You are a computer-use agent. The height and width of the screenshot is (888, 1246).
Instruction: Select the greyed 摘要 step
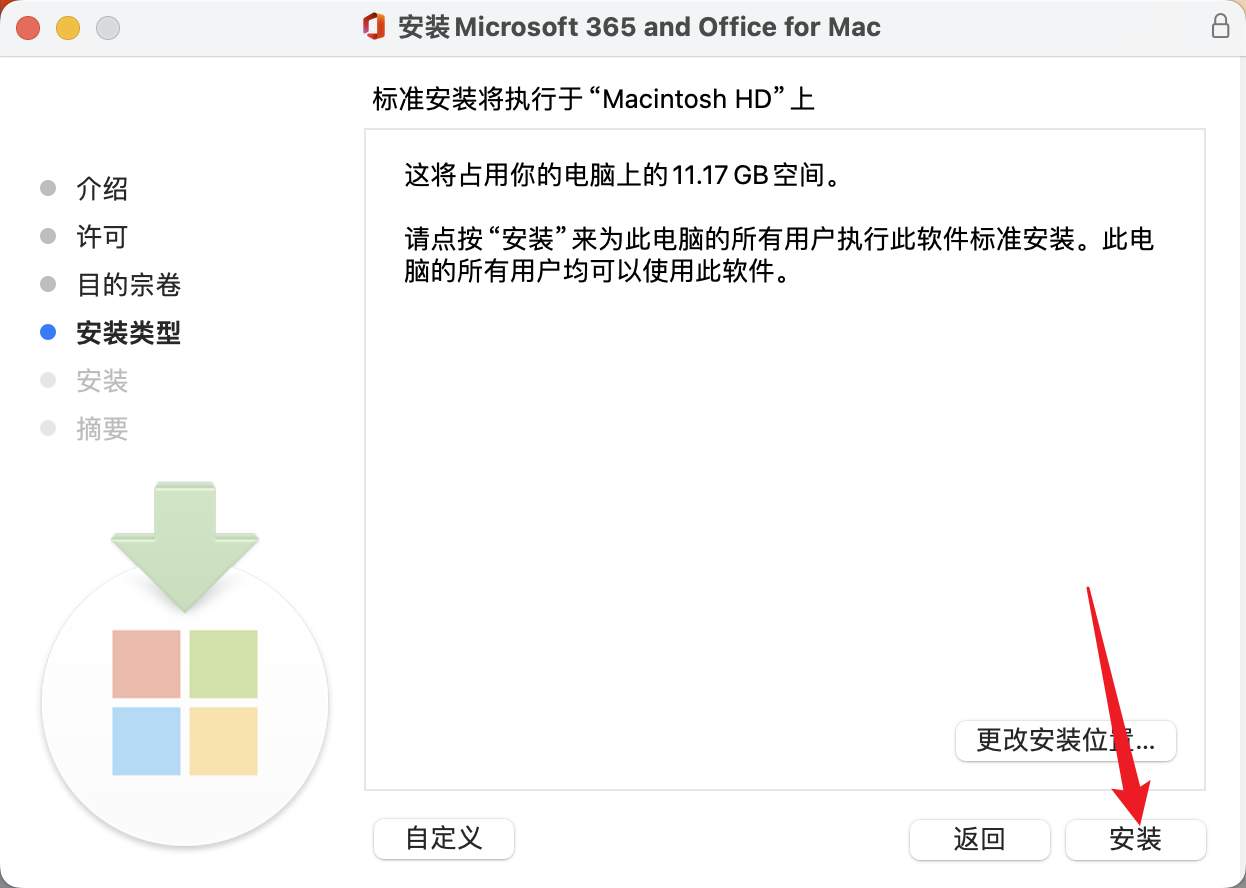[x=102, y=429]
